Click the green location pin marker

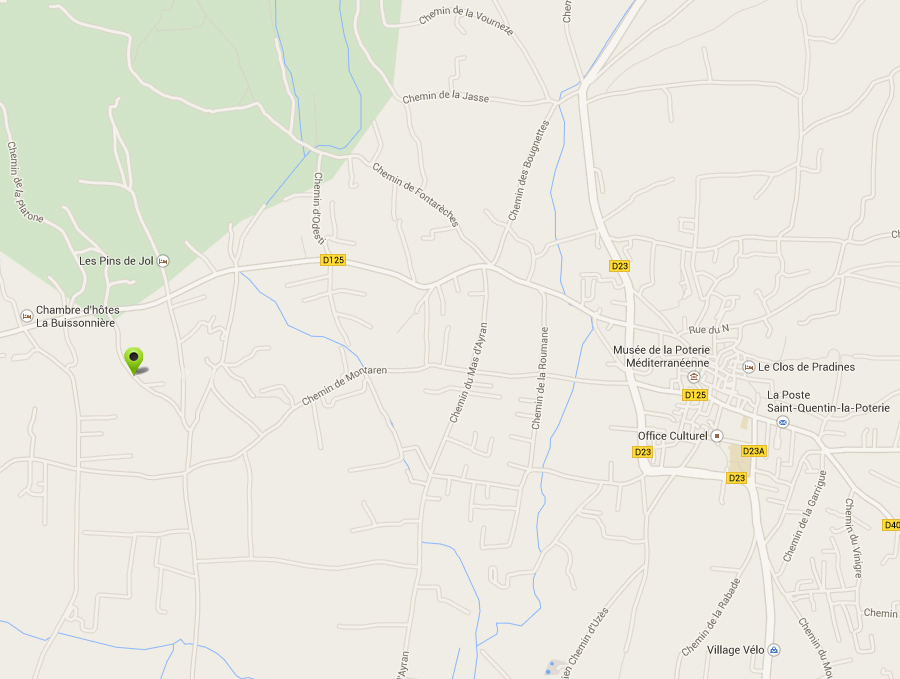[134, 360]
